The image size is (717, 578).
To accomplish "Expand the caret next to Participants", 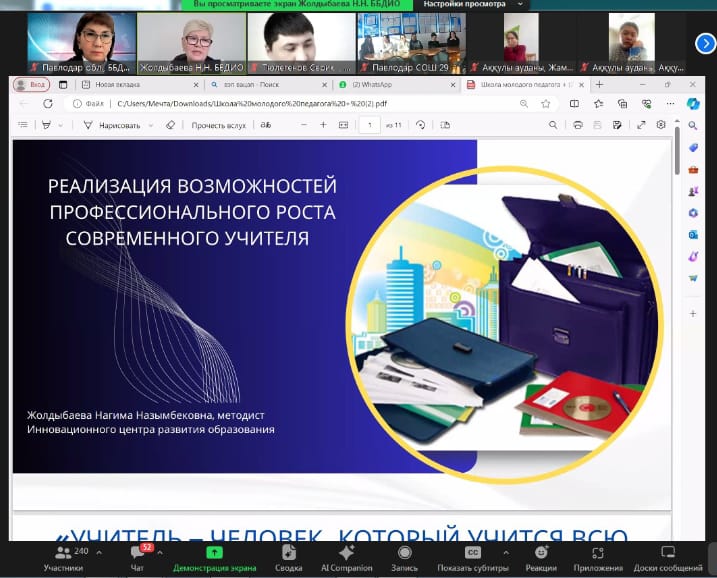I will point(98,551).
